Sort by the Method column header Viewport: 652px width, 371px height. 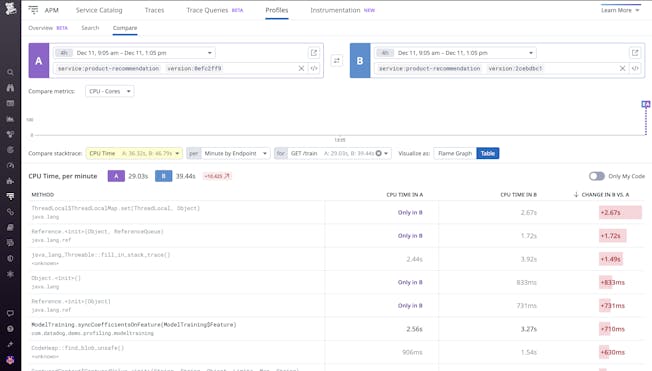point(43,195)
